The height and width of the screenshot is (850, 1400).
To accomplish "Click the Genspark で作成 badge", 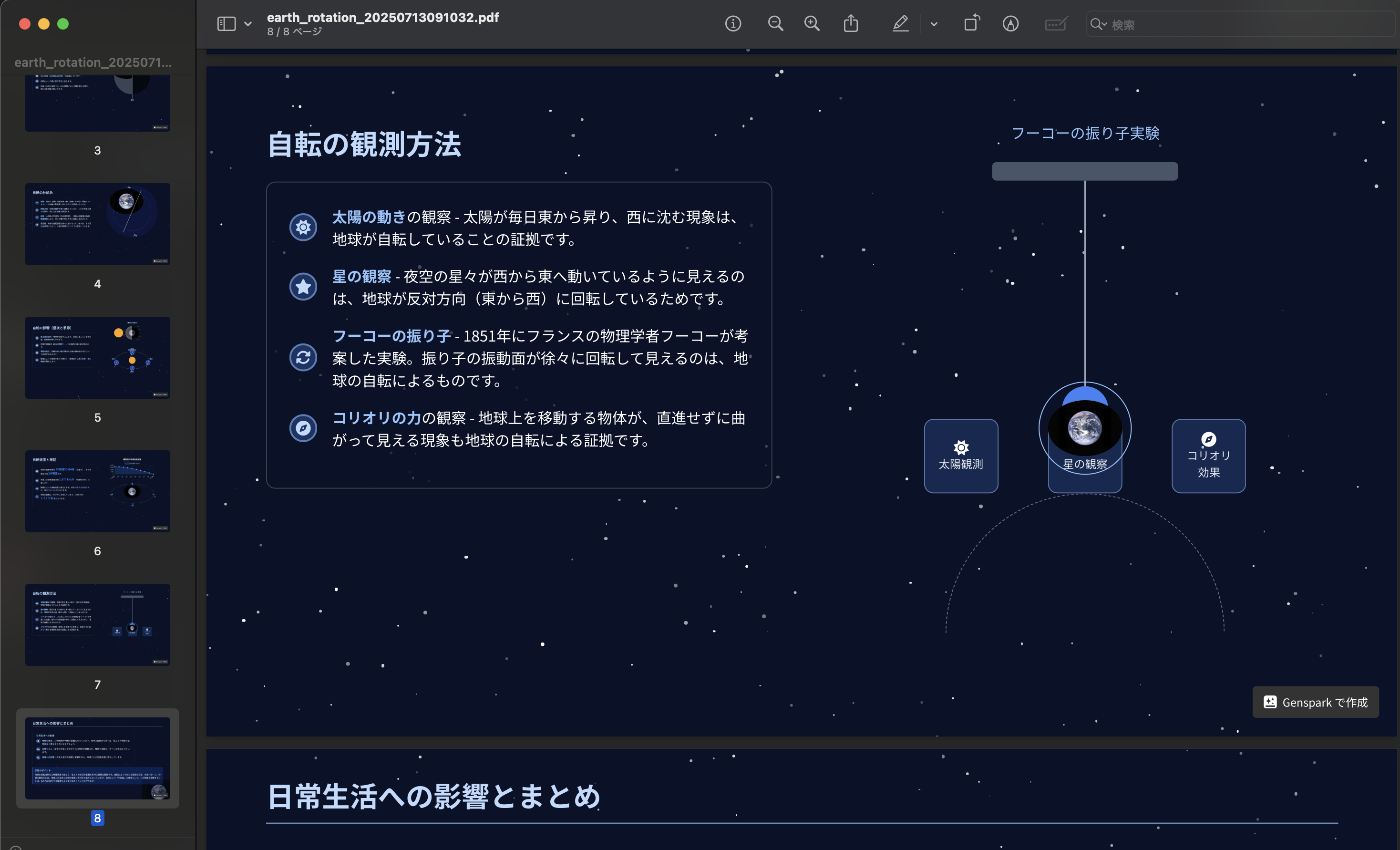I will (1315, 702).
